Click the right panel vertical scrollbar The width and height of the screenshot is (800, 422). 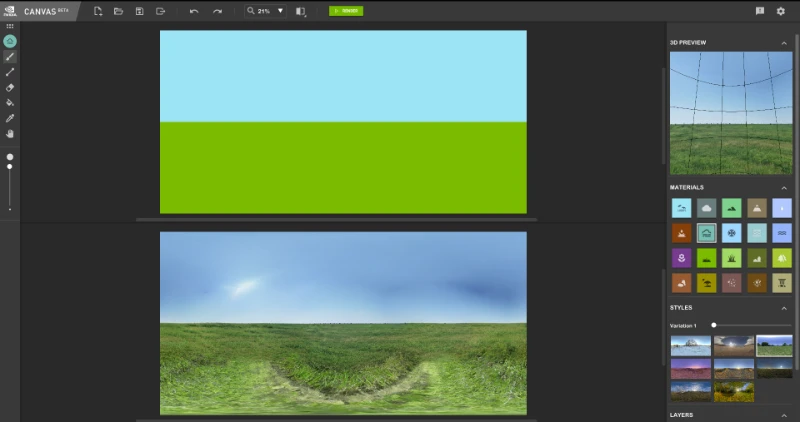[797, 202]
